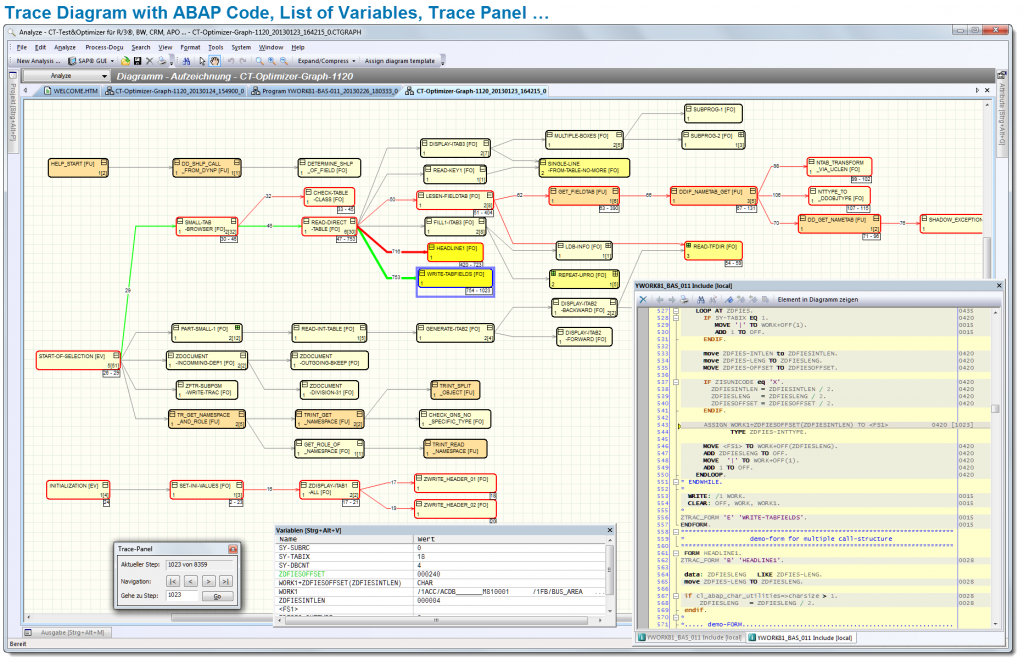Click the zoom-in magnifier icon

(270, 60)
